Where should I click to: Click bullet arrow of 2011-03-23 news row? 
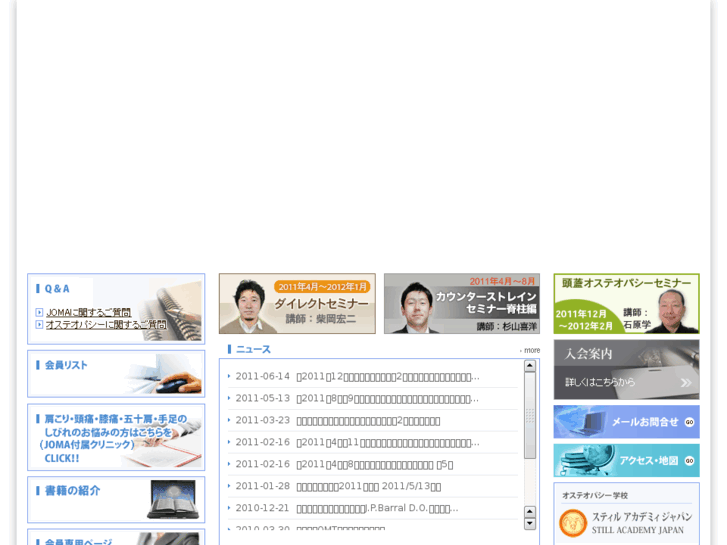(229, 420)
